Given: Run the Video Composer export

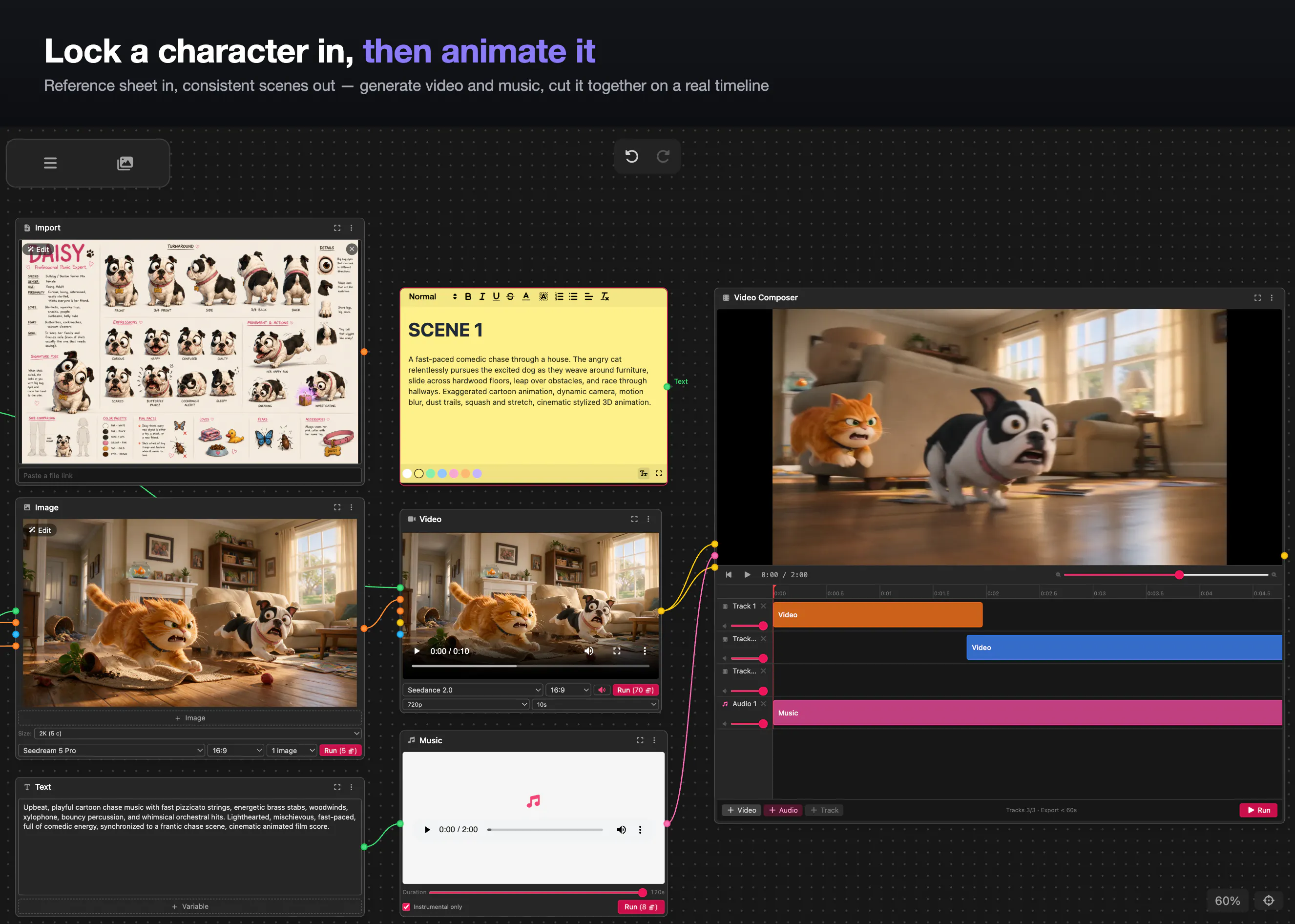Looking at the screenshot, I should tap(1258, 810).
